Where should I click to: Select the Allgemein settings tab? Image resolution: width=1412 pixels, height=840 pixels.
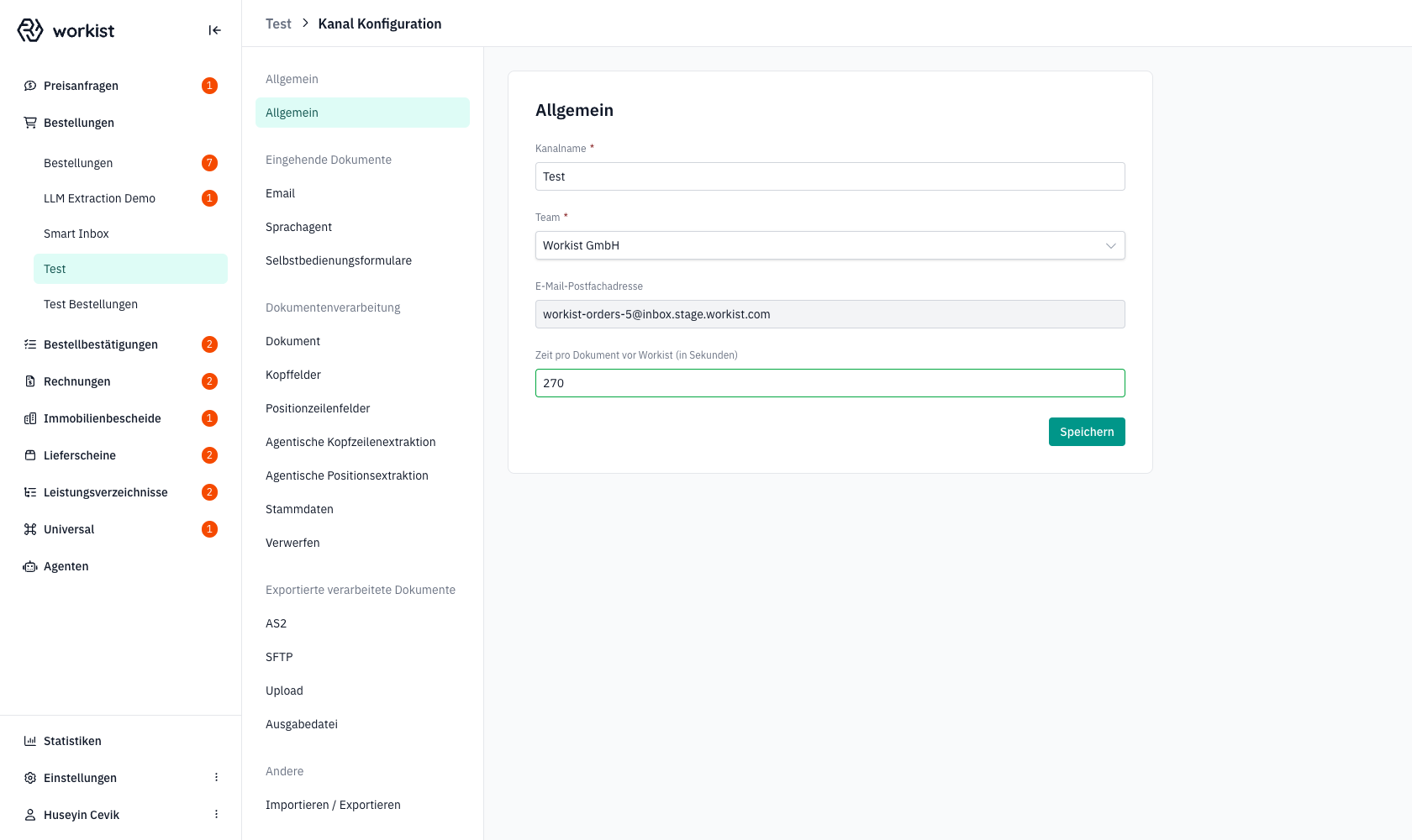point(362,113)
